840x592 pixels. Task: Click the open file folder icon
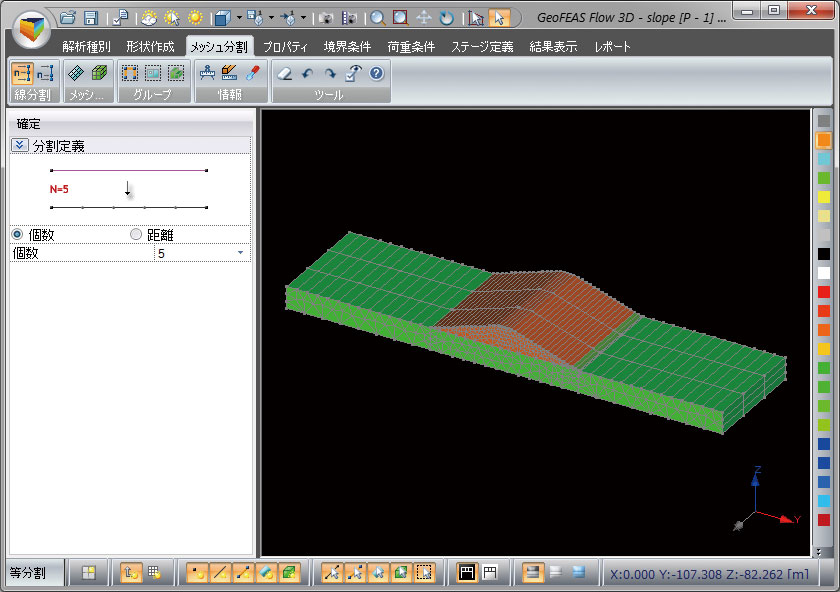[x=67, y=18]
